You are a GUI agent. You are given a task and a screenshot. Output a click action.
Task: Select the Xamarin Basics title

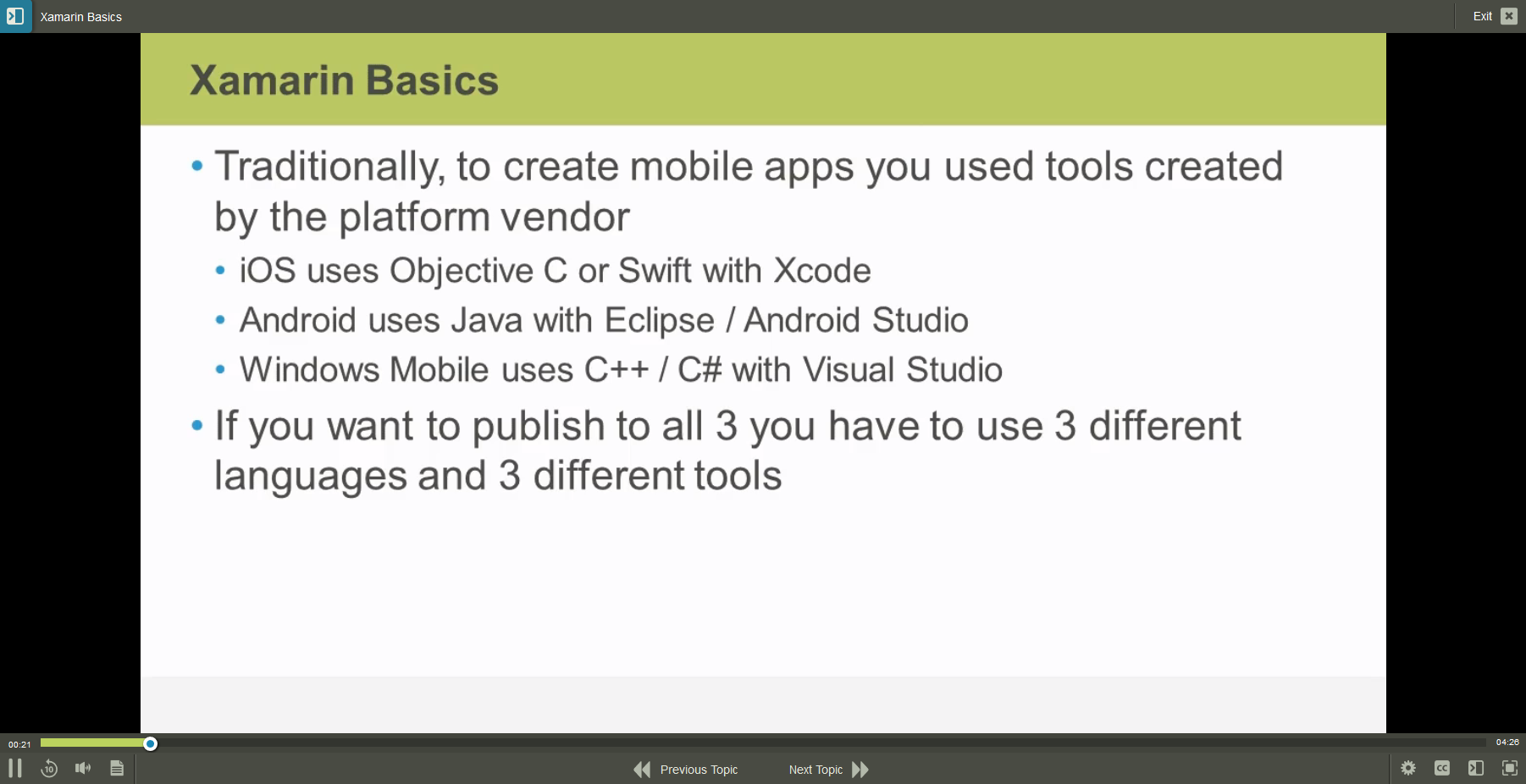[80, 16]
